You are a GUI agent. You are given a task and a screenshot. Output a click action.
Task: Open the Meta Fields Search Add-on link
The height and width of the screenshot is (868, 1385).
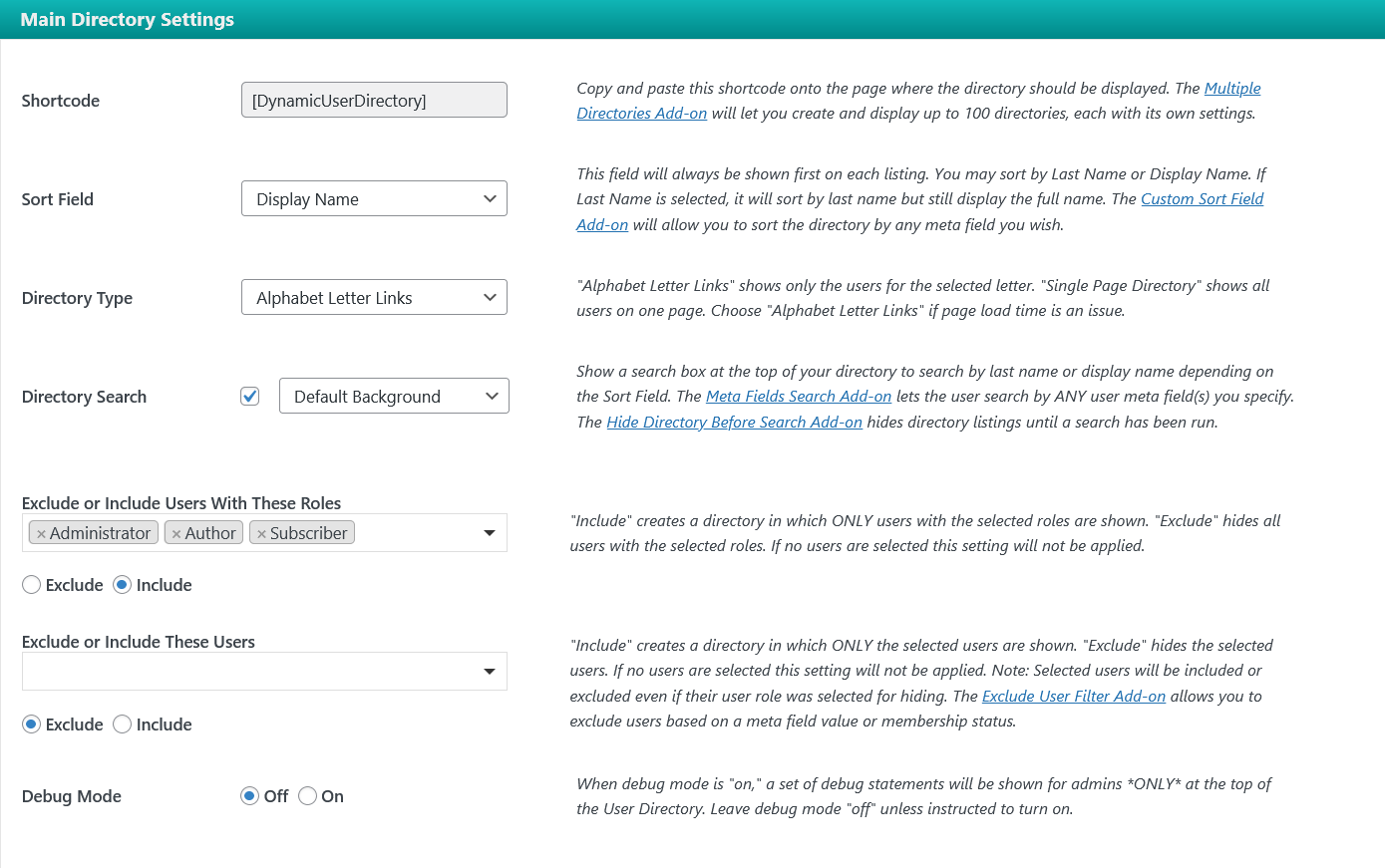799,397
